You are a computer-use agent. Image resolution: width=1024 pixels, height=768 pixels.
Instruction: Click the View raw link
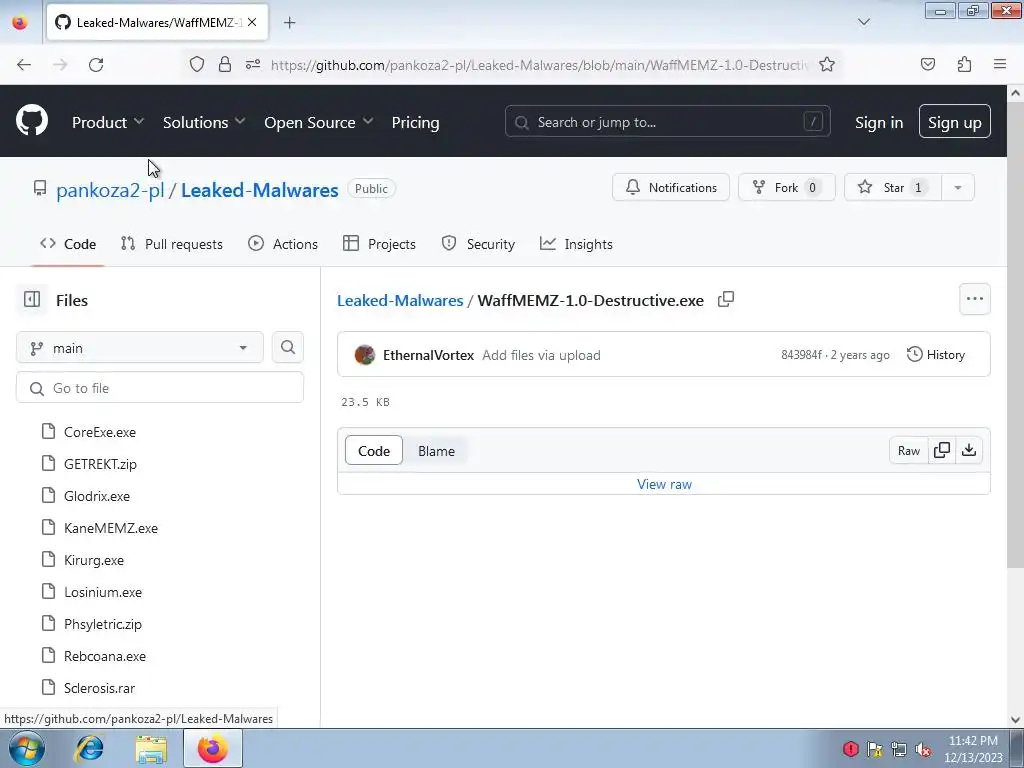664,484
